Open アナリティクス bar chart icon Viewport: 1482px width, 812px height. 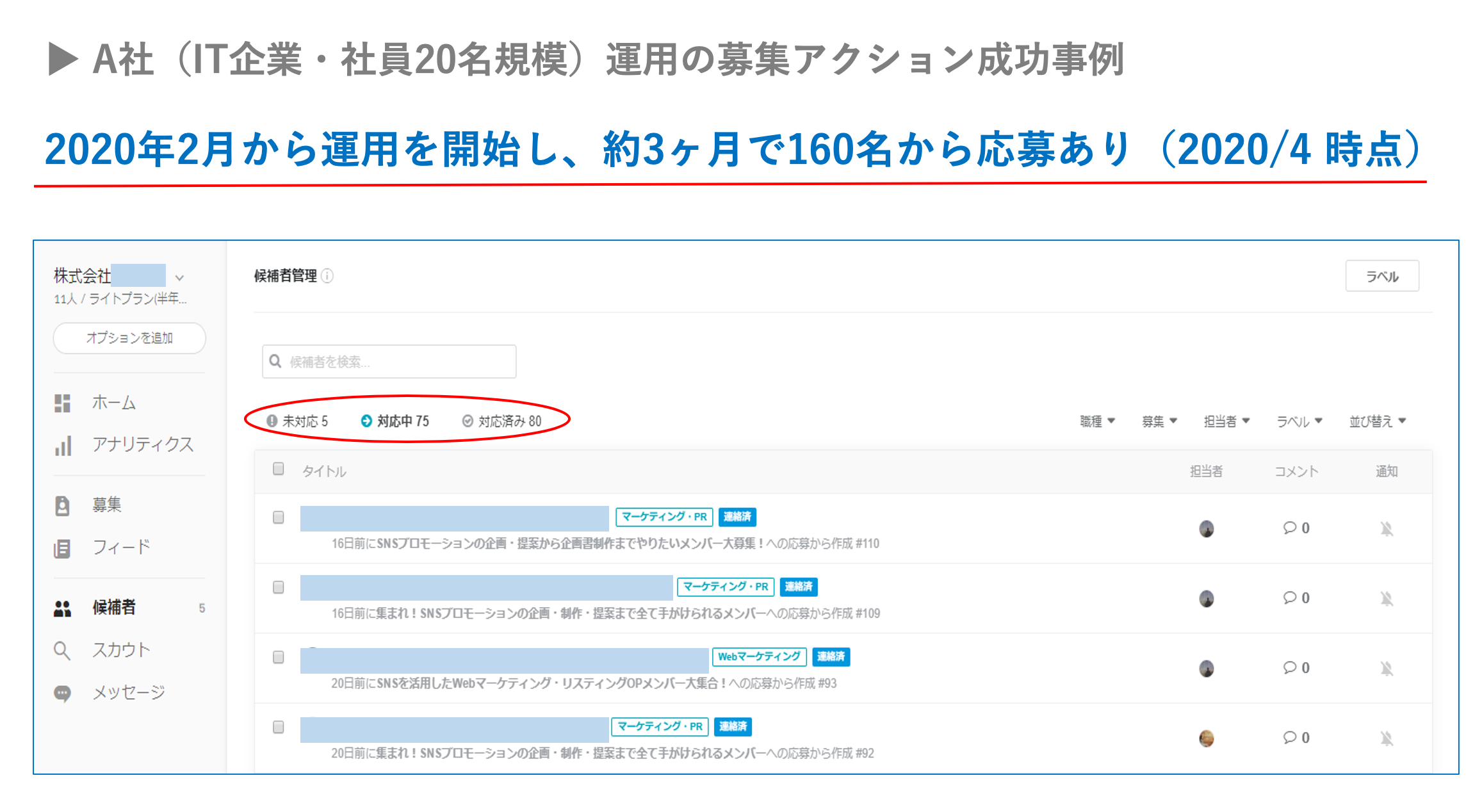coord(63,445)
